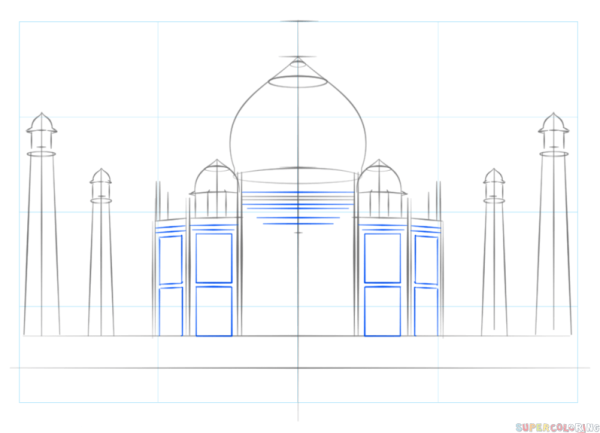600x433 pixels.
Task: Select the wide upper-left blue panel
Action: (214, 259)
